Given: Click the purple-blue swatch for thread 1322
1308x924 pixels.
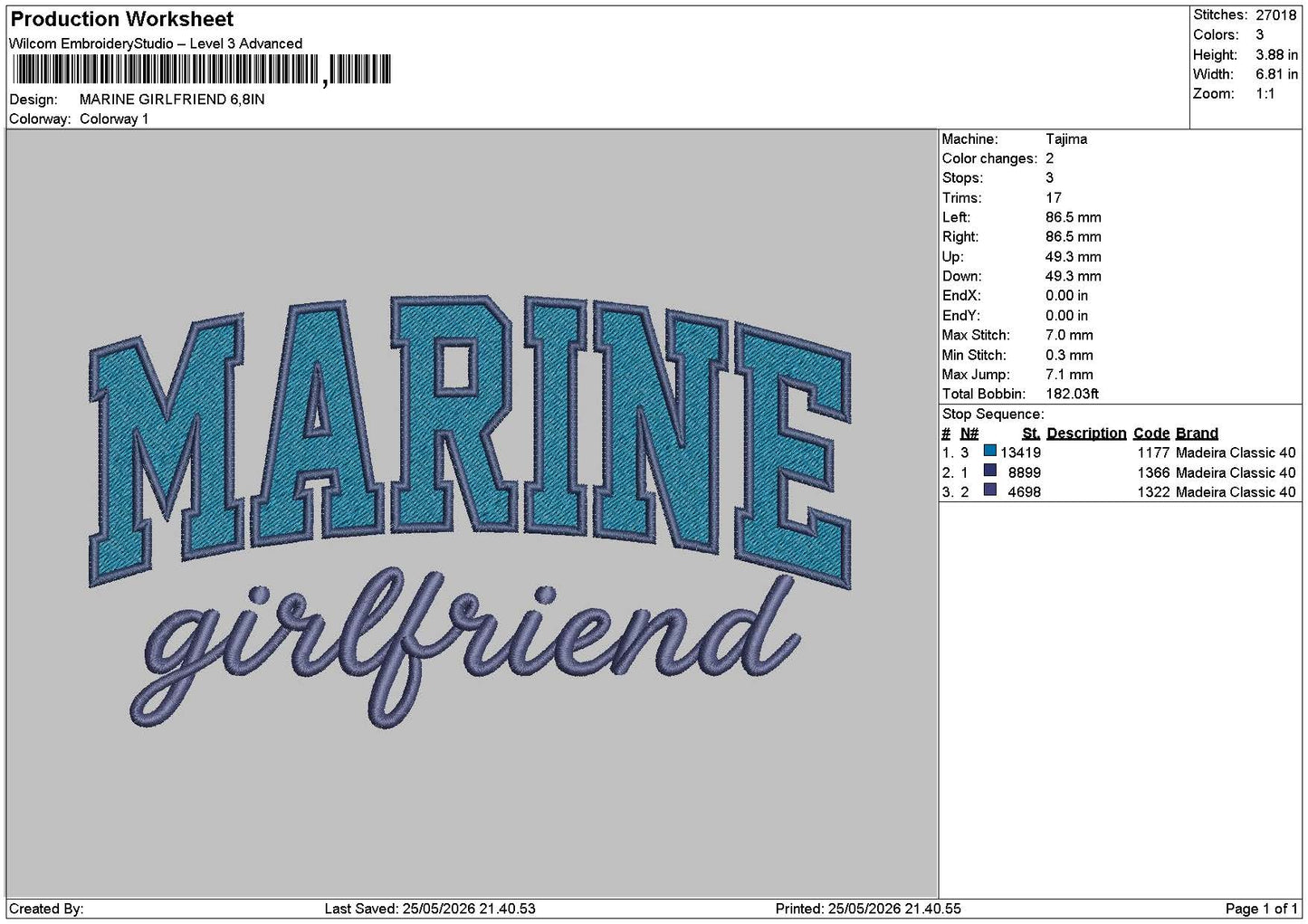Looking at the screenshot, I should (x=990, y=491).
